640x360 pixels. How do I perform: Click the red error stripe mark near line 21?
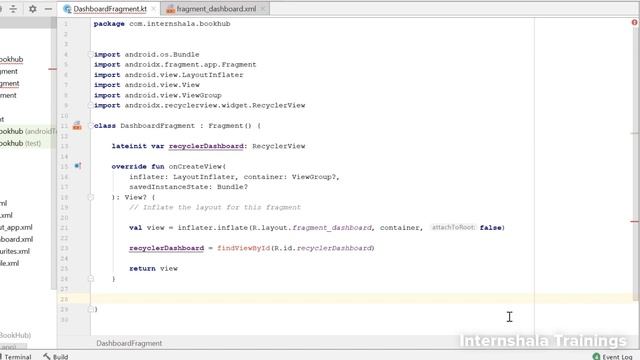[x=635, y=221]
